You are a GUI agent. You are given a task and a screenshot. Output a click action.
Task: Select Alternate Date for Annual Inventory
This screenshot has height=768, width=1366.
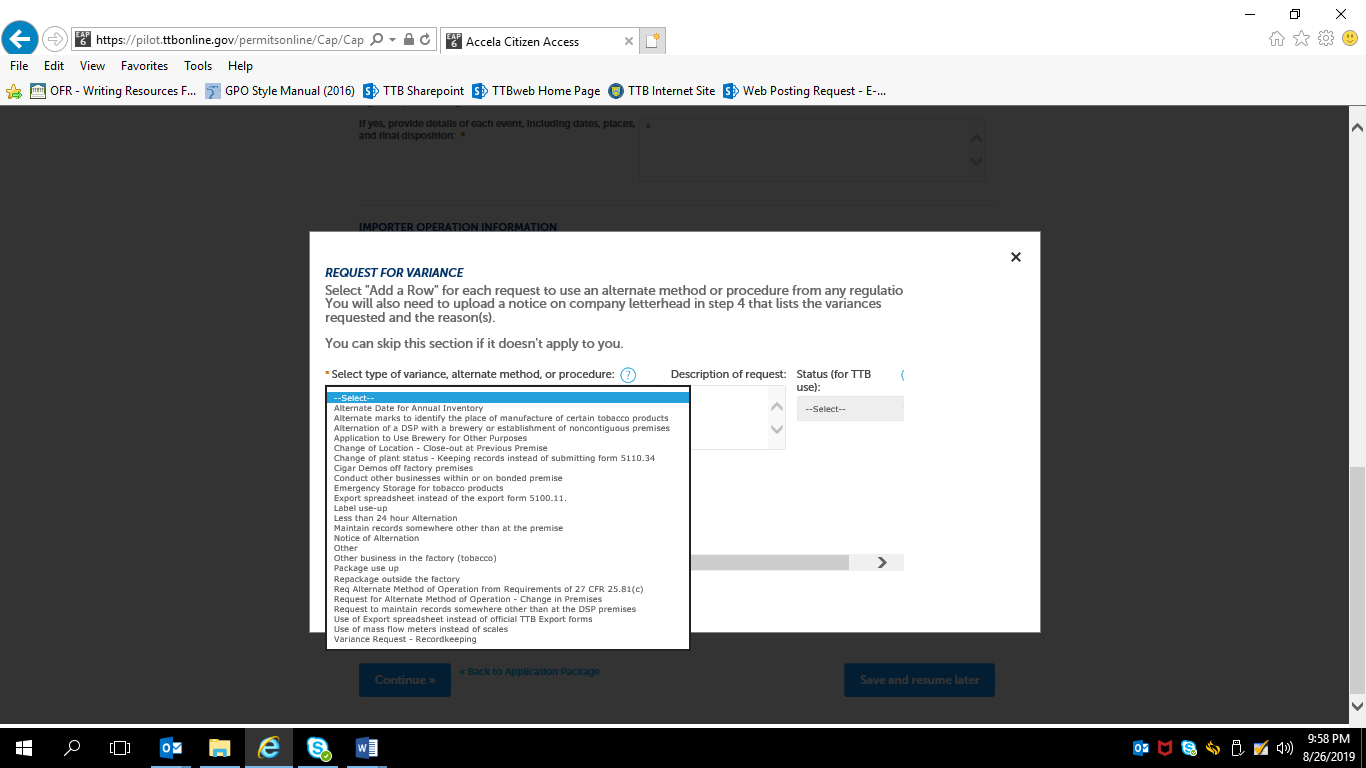[x=508, y=408]
